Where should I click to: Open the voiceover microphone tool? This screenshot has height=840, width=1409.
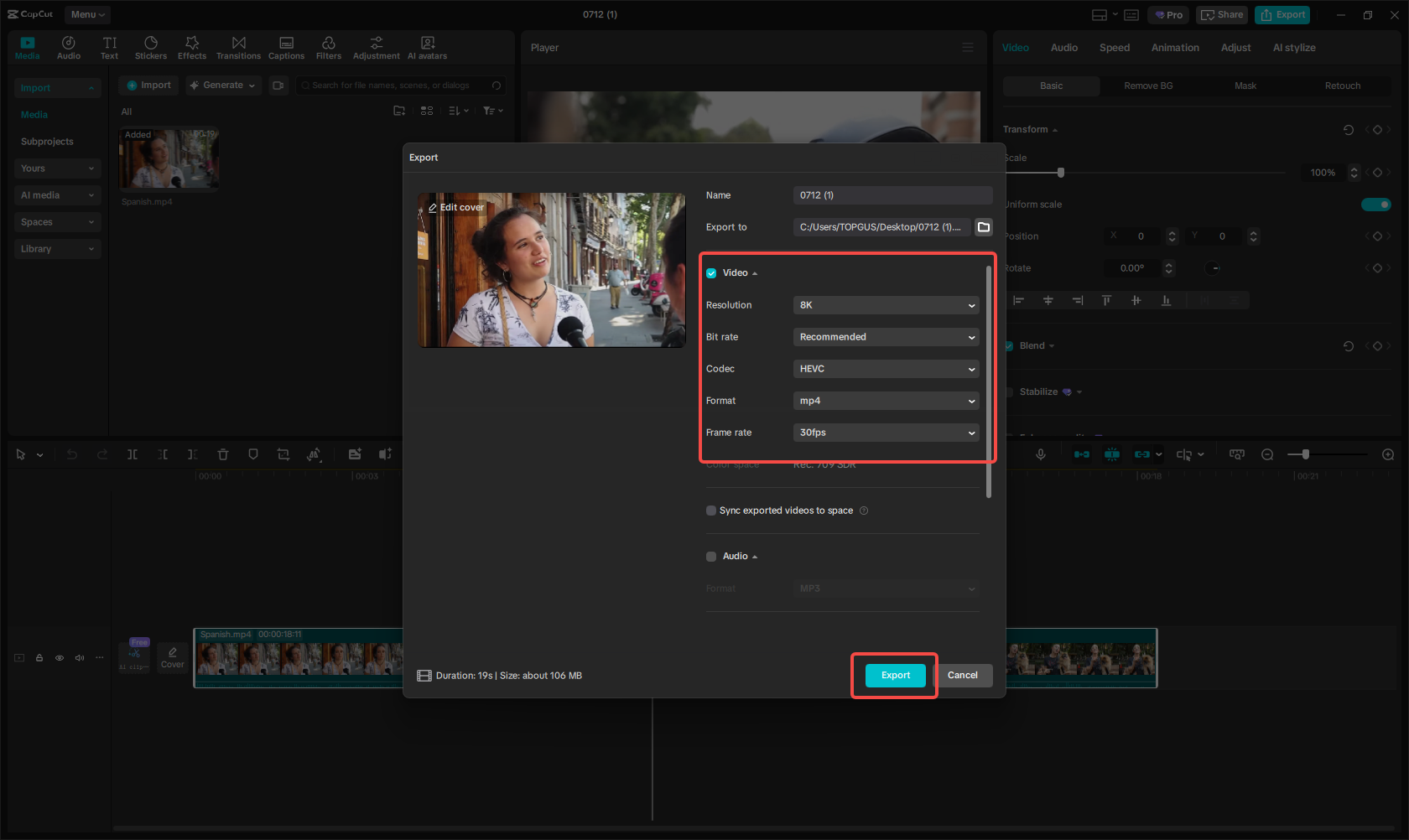1040,454
